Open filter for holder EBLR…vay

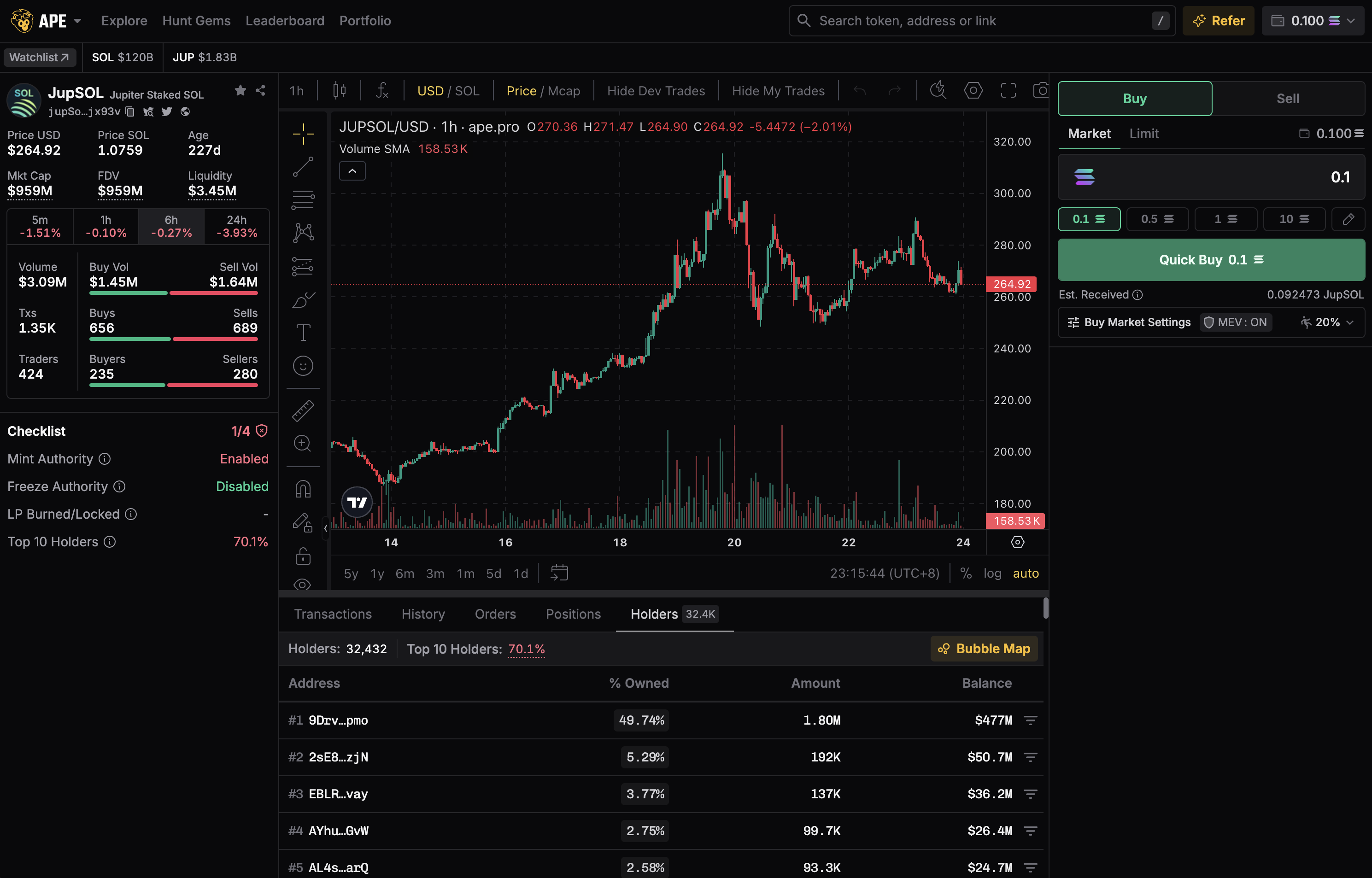pyautogui.click(x=1030, y=794)
